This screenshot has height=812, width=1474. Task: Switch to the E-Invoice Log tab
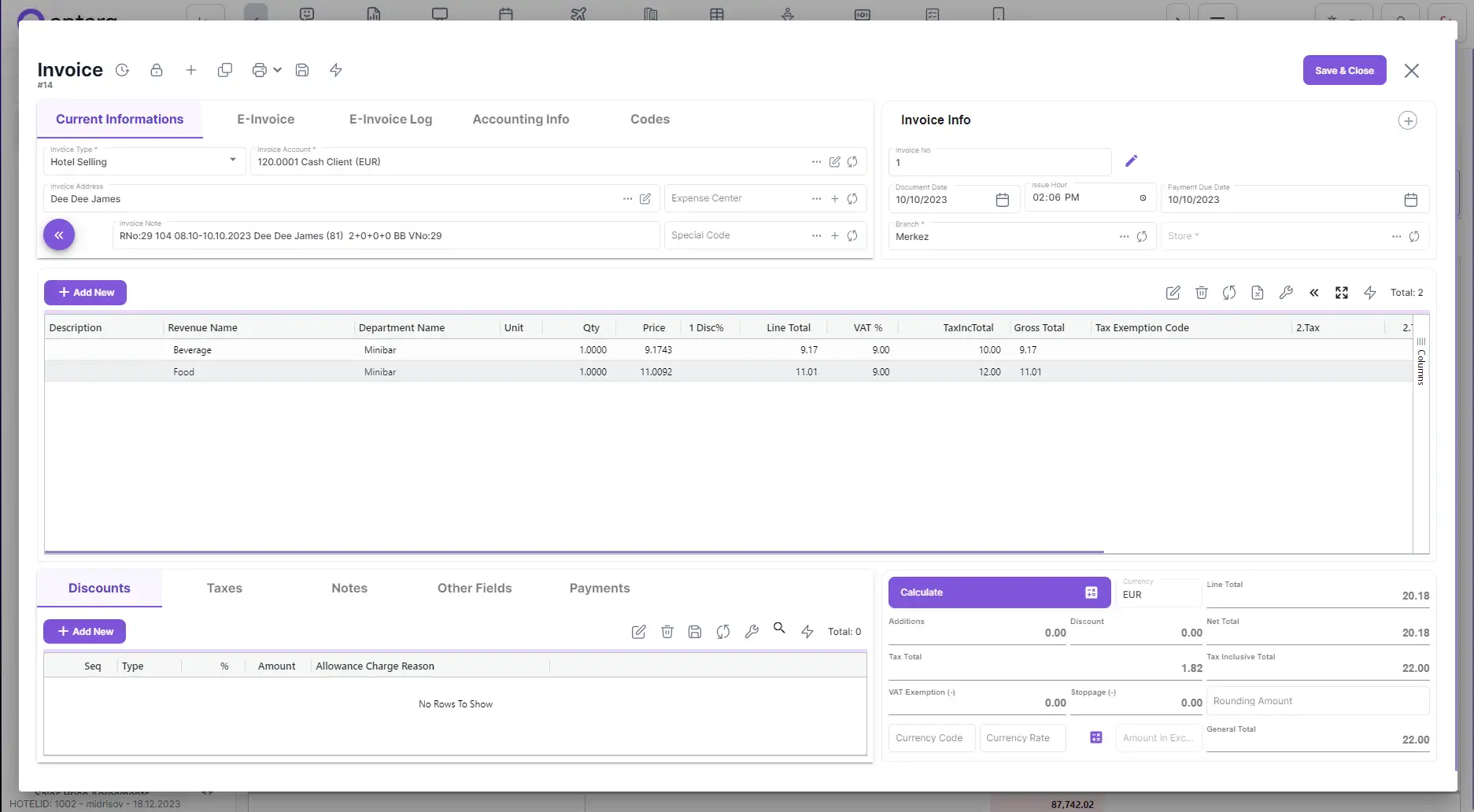click(x=390, y=120)
